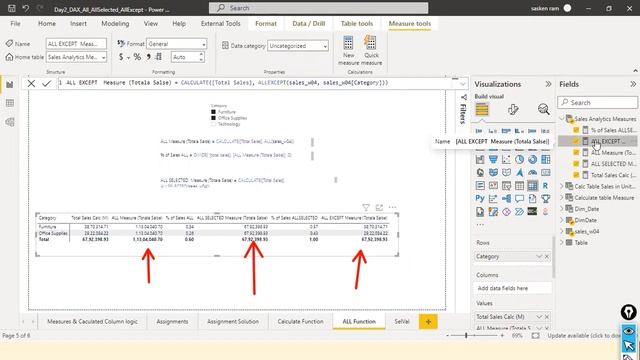The width and height of the screenshot is (640, 360).
Task: Choose the Pie chart visual
Action: point(519,159)
